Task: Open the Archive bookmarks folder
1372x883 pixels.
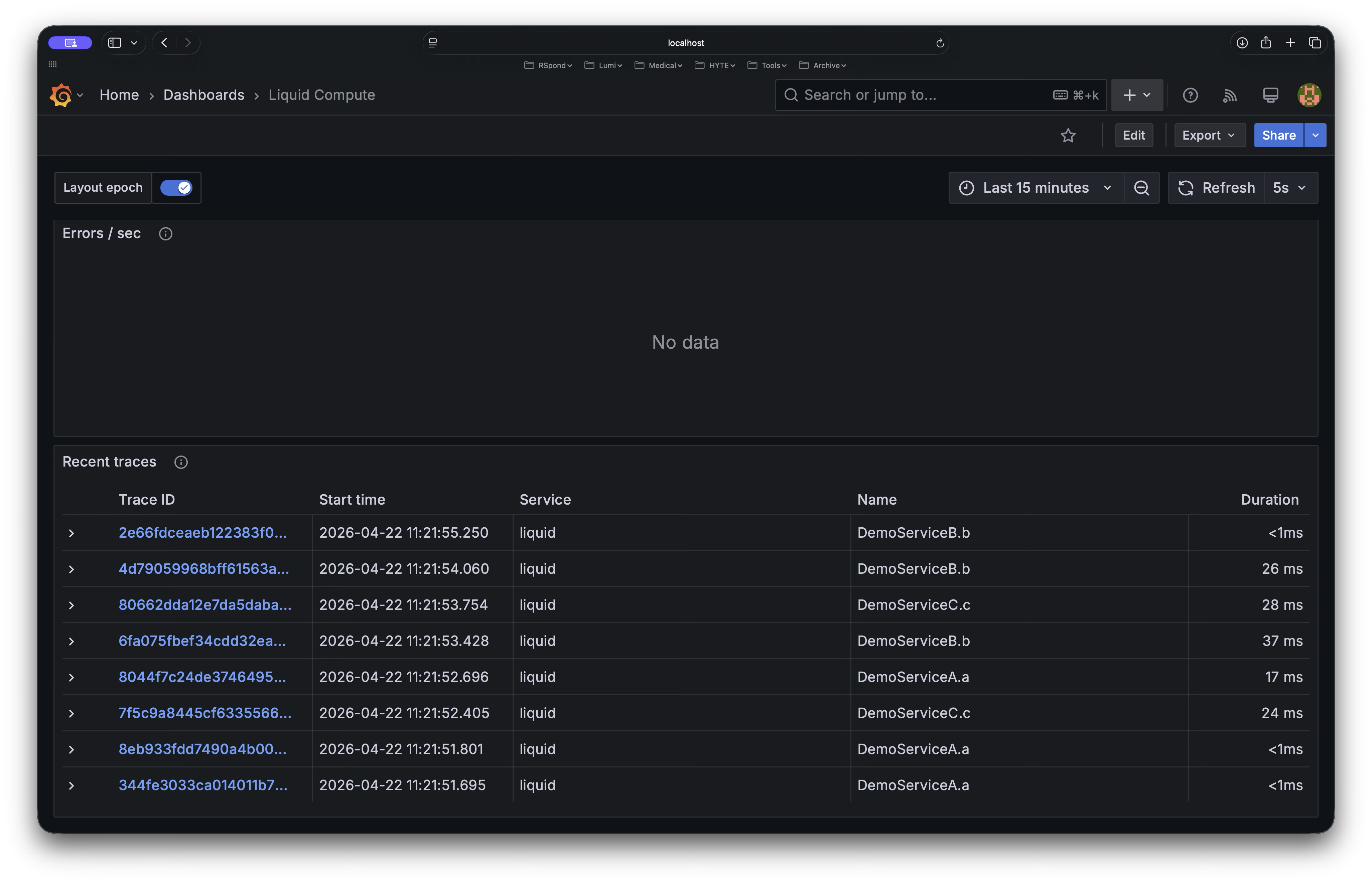Action: (x=822, y=65)
